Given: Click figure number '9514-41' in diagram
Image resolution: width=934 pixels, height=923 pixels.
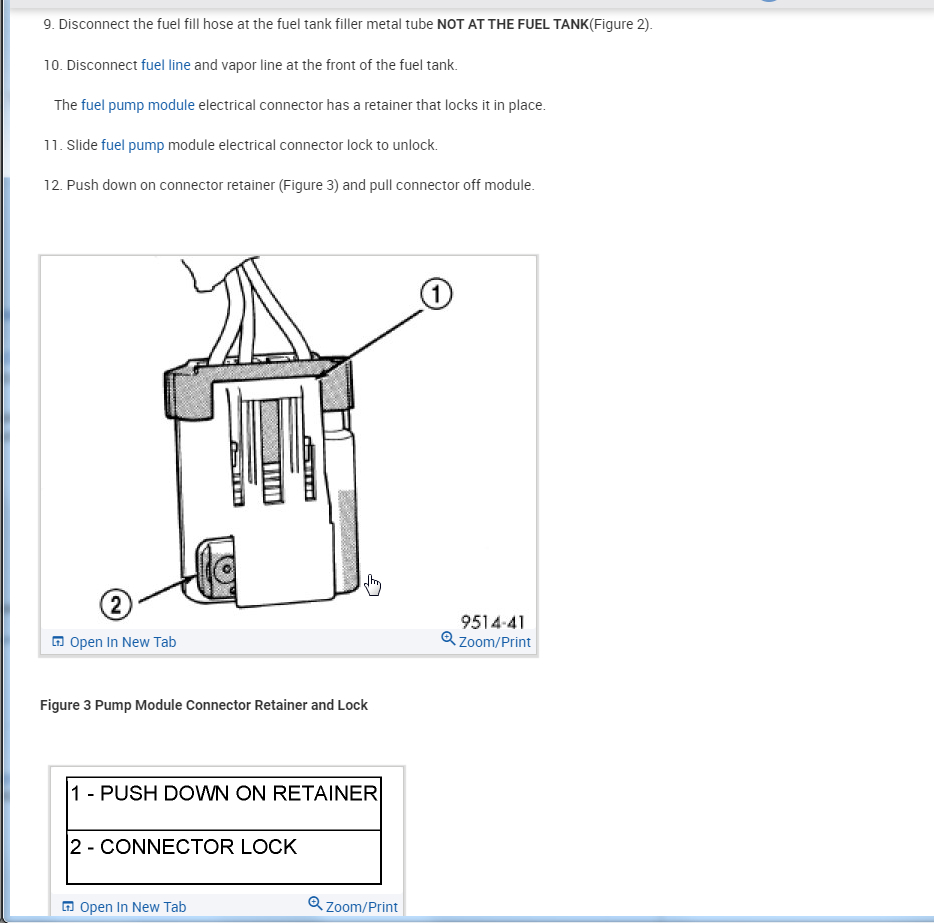Looking at the screenshot, I should [493, 622].
